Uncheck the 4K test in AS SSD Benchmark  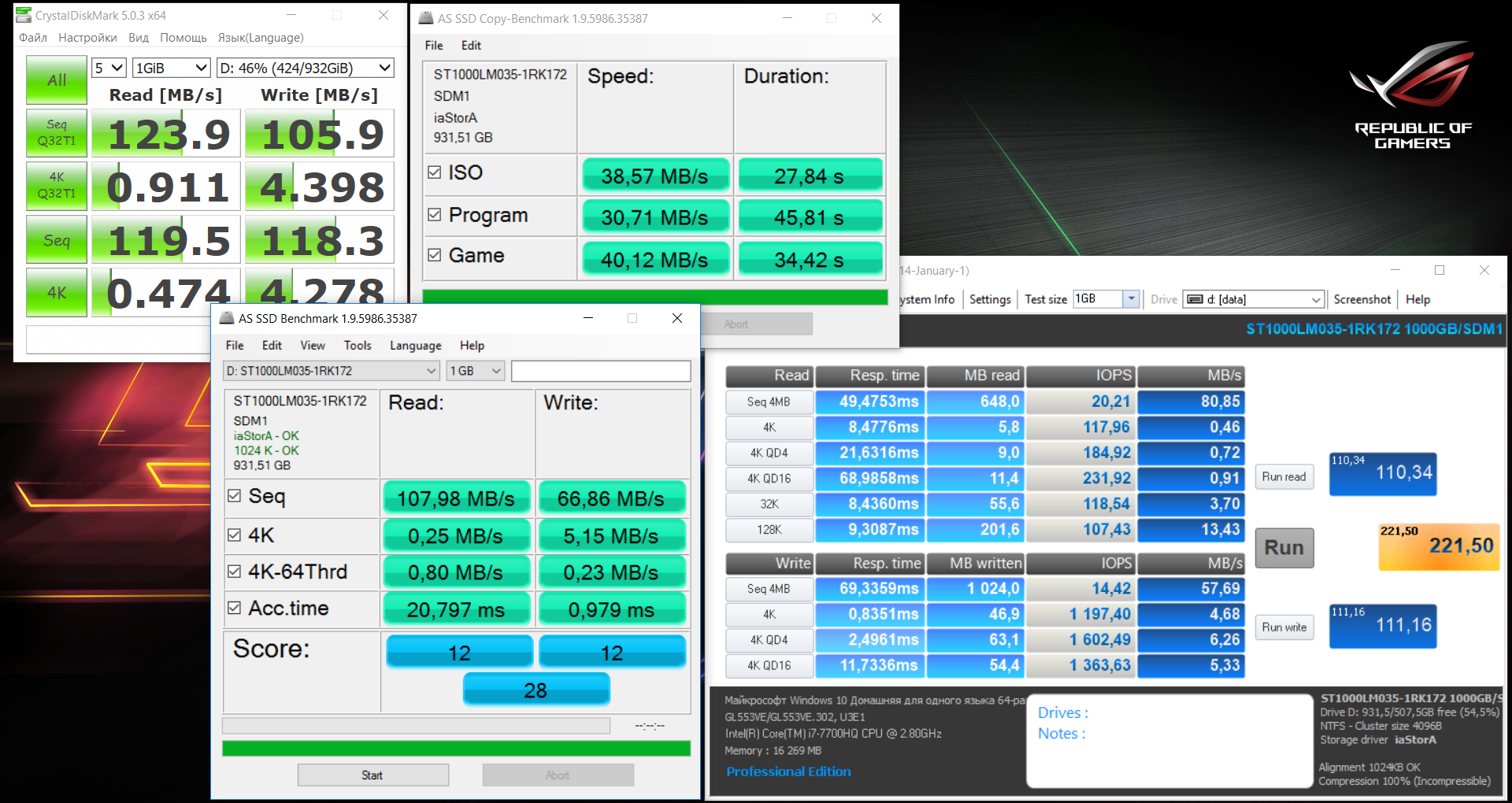click(x=234, y=535)
